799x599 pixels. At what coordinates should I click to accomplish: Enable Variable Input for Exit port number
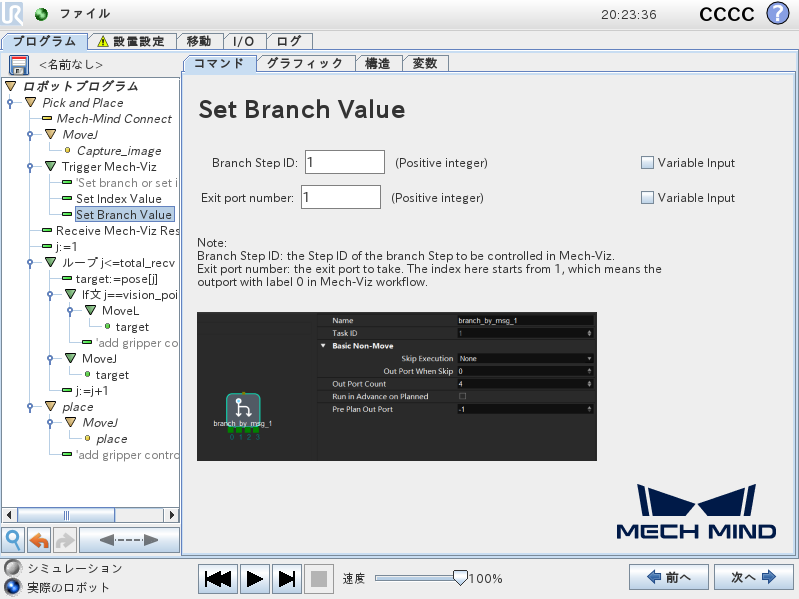(x=647, y=198)
